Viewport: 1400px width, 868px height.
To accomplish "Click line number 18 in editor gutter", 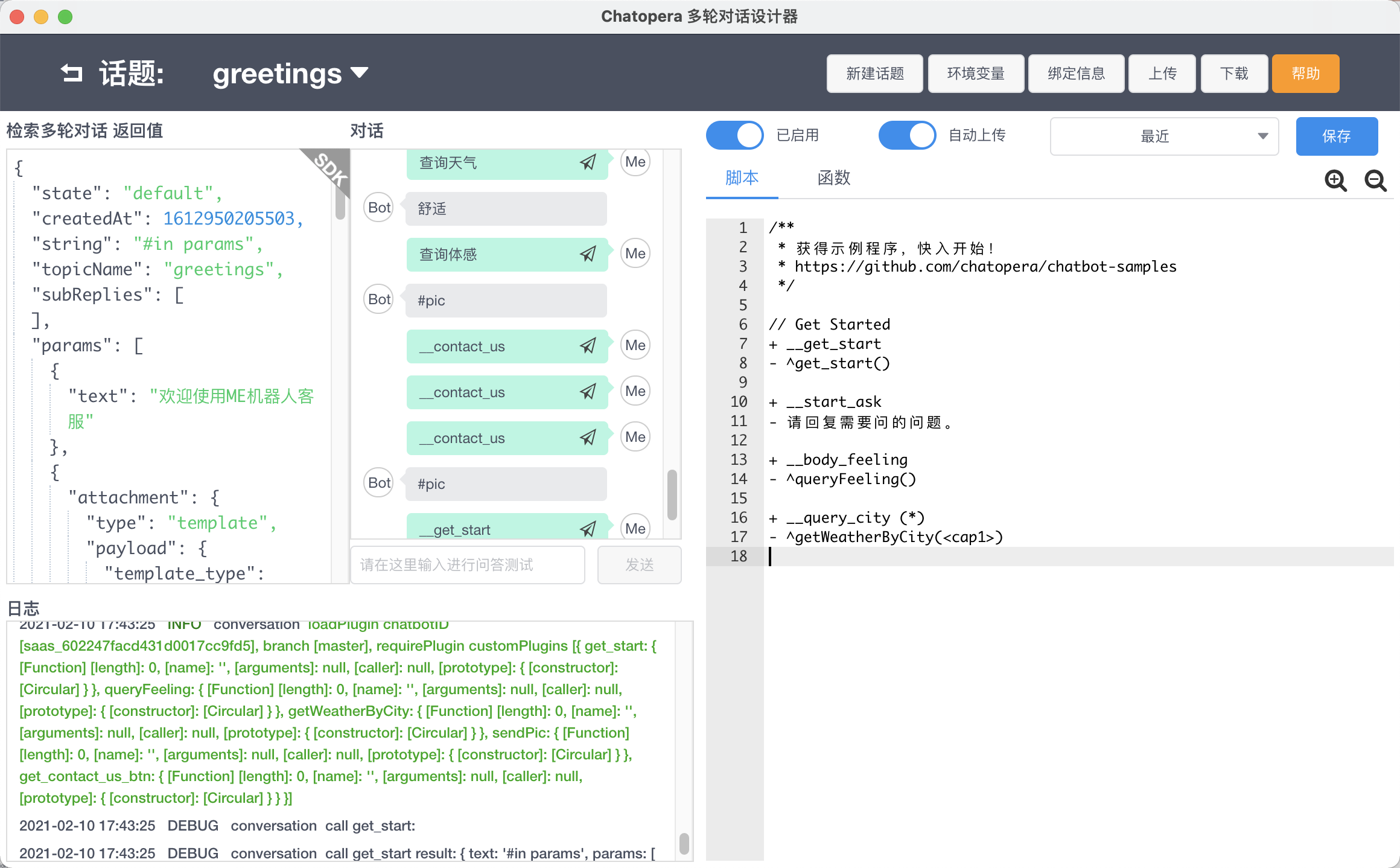I will [739, 557].
